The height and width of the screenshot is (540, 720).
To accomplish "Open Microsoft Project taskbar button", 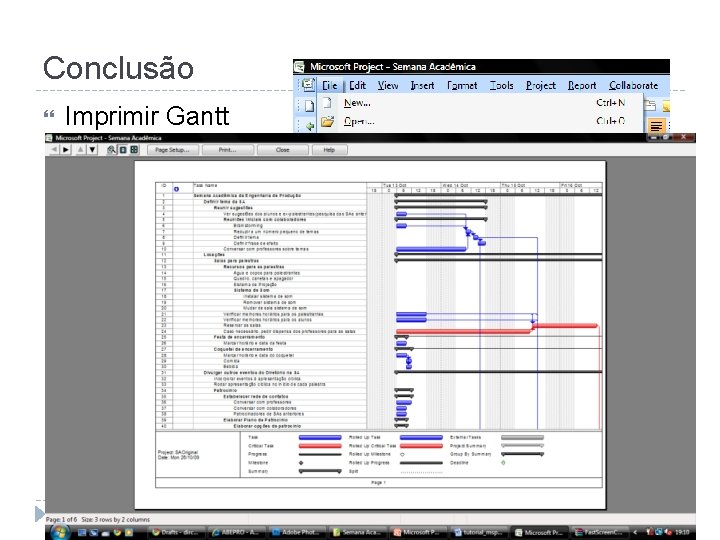I will tap(540, 533).
